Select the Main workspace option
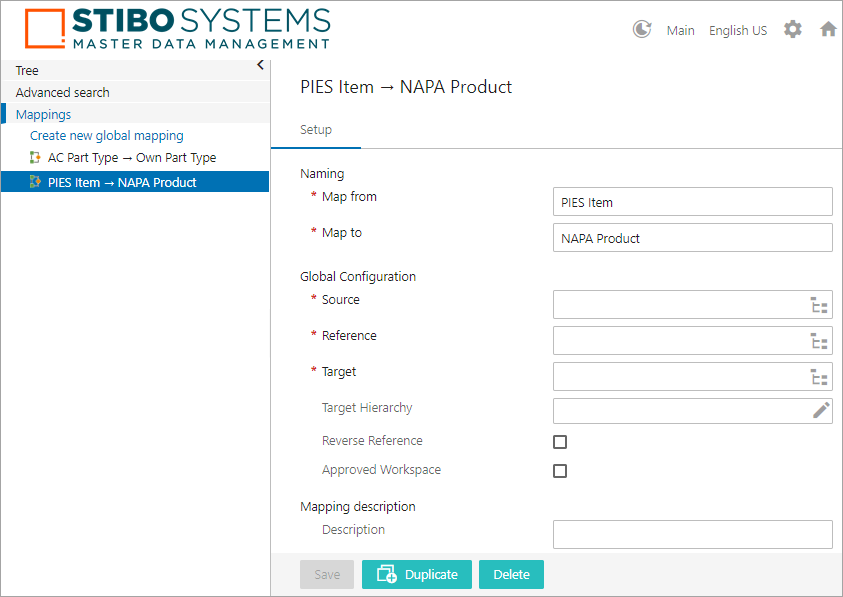The width and height of the screenshot is (843, 597). tap(680, 31)
